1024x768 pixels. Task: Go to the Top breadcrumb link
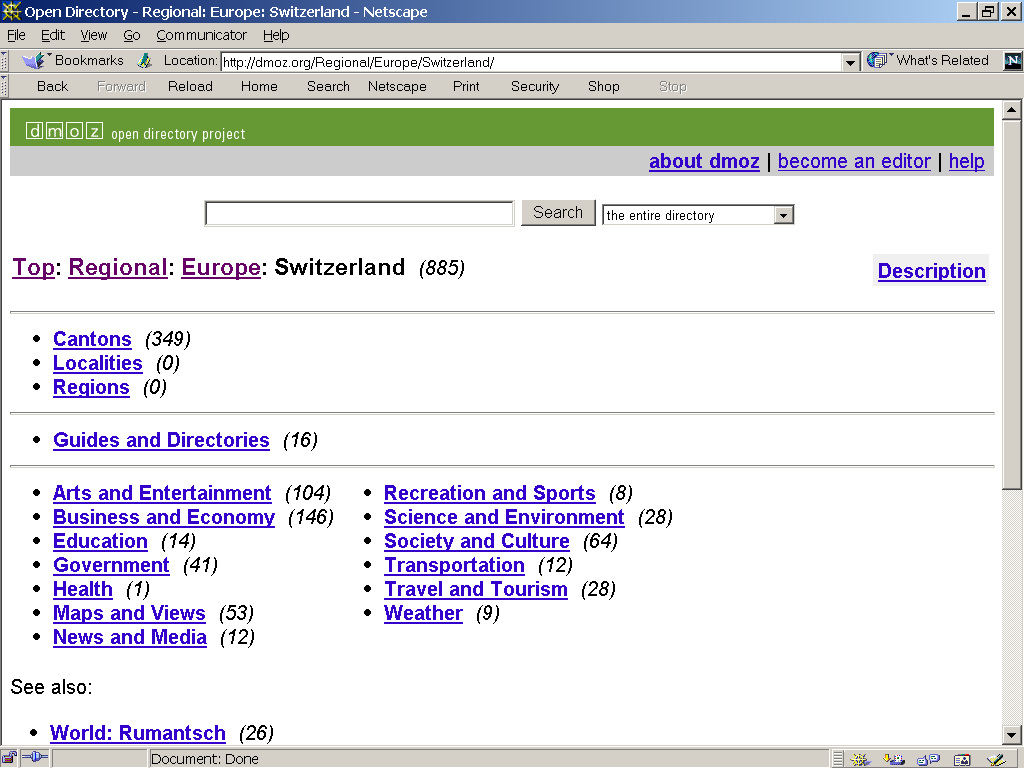(x=33, y=267)
